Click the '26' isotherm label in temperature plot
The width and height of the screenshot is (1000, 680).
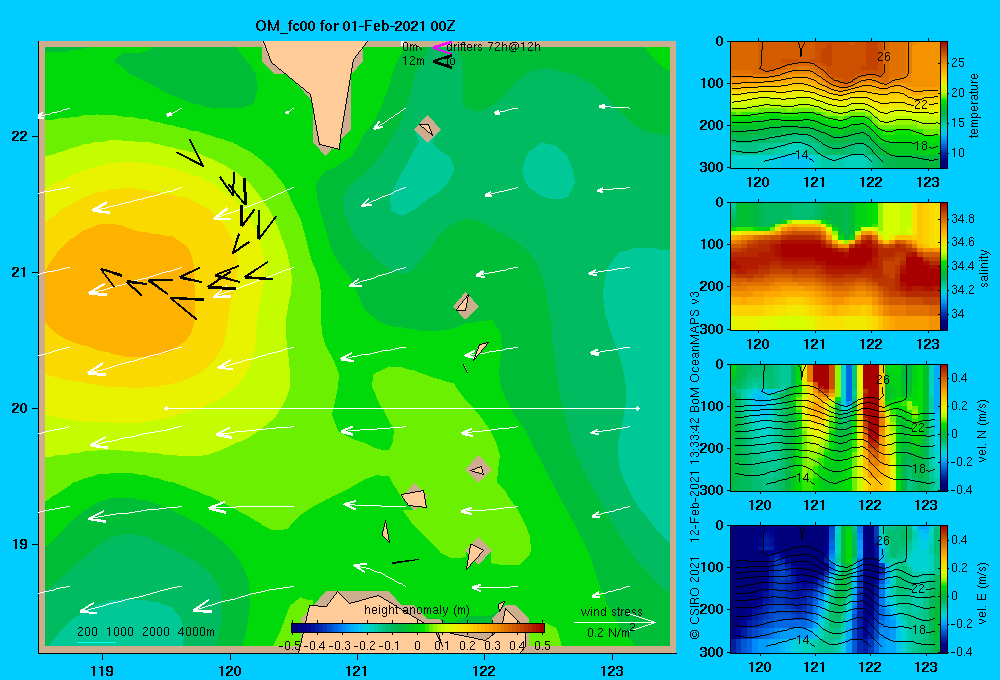[883, 57]
